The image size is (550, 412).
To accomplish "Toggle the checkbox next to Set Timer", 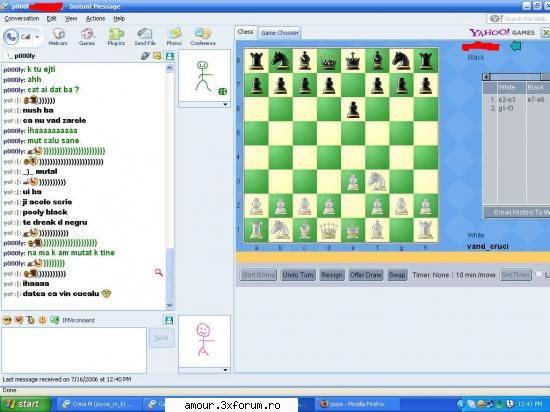I will (x=539, y=274).
